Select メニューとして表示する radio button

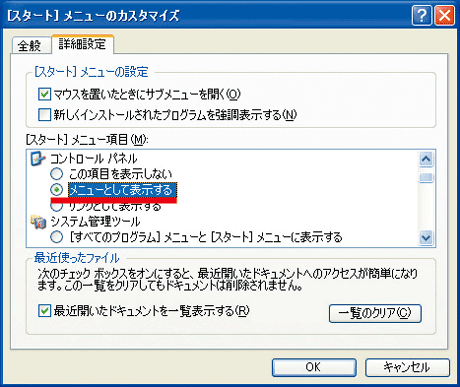coord(57,190)
